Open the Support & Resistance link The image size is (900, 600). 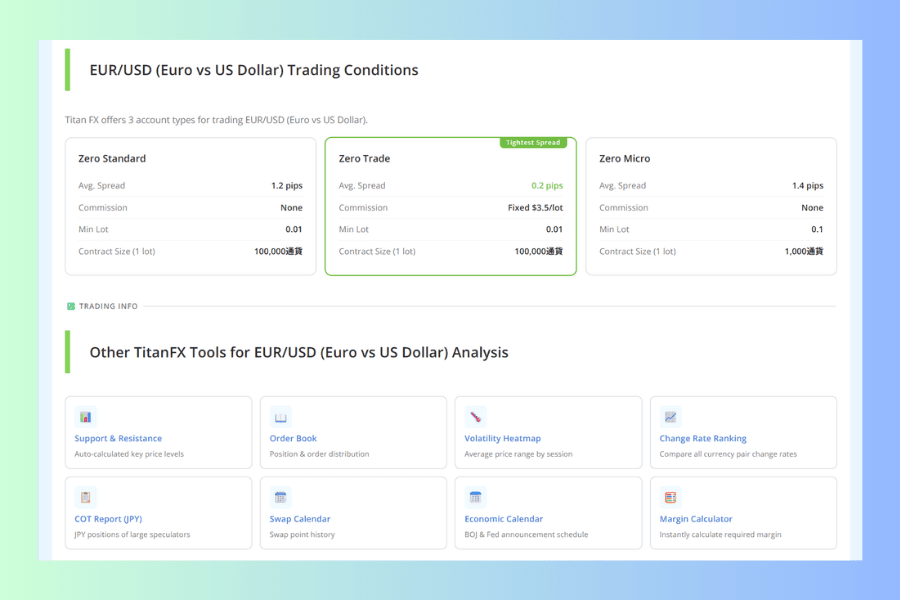118,438
